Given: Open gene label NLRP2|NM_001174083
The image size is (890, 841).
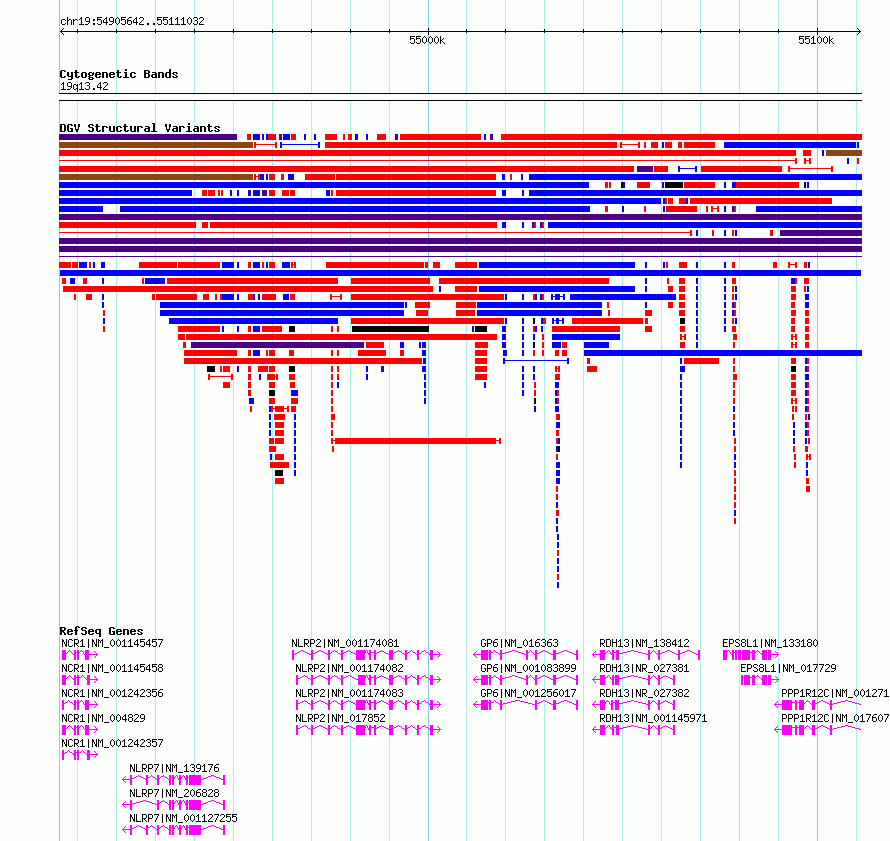Looking at the screenshot, I should [350, 693].
